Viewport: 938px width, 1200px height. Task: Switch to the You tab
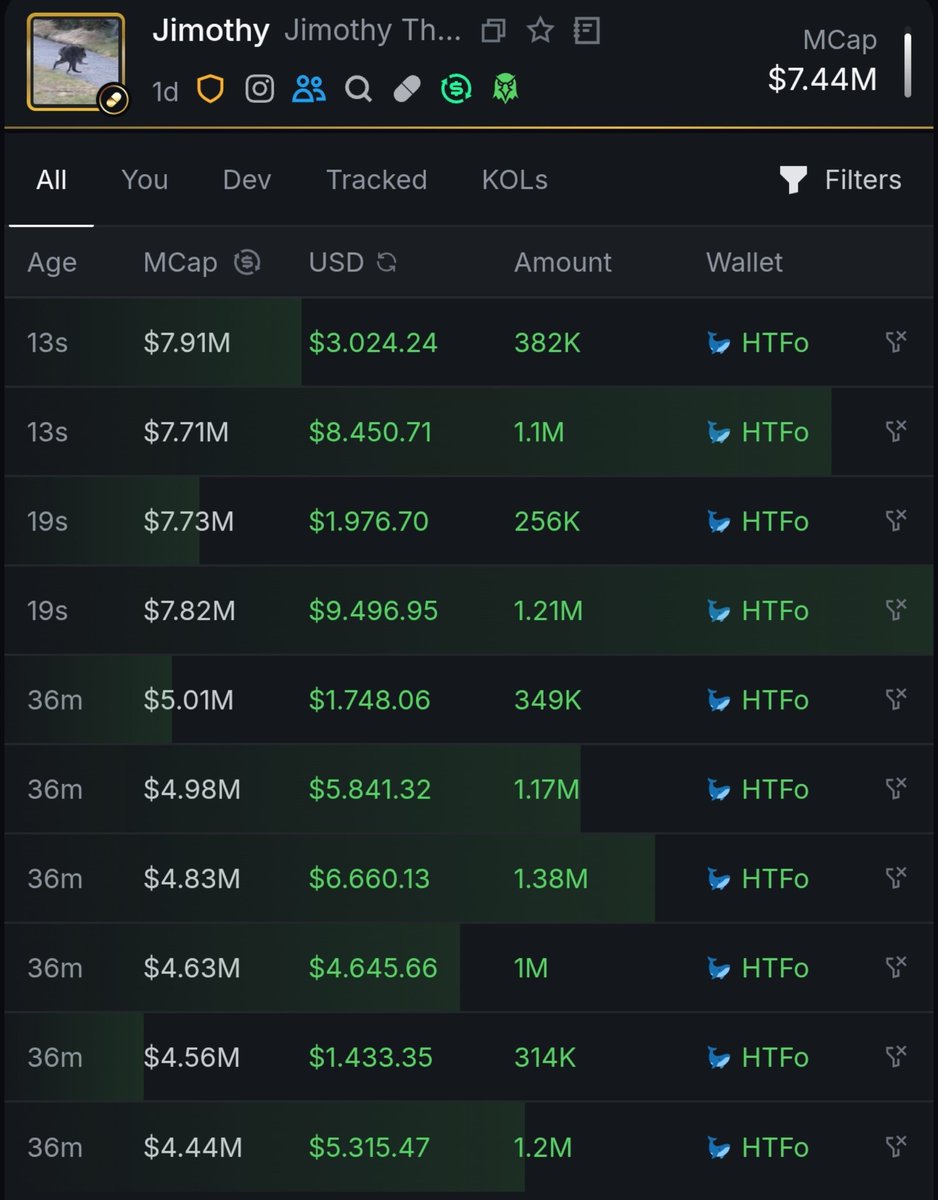(x=145, y=180)
